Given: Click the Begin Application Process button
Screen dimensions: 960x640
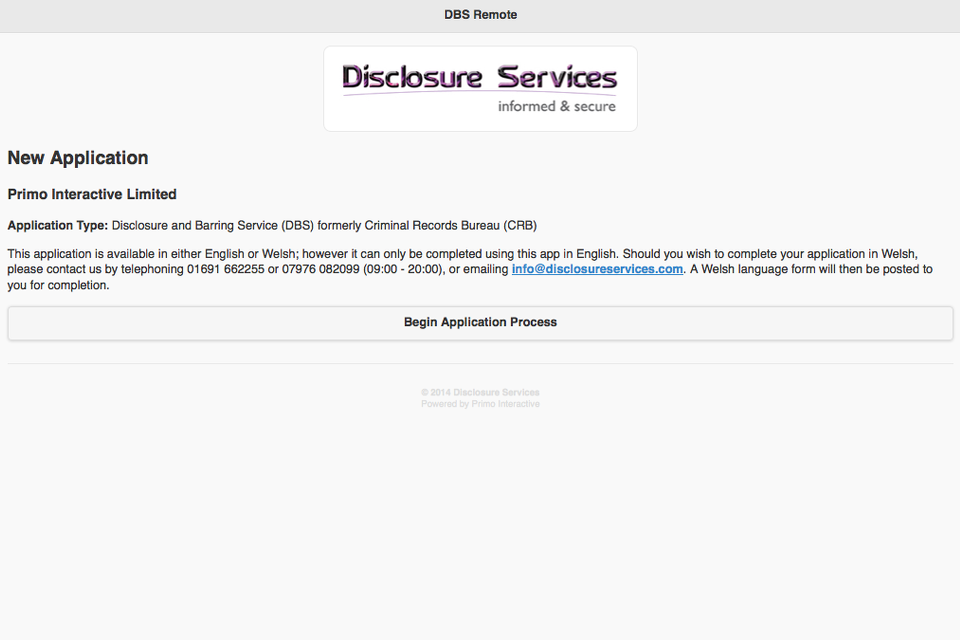Looking at the screenshot, I should 480,323.
